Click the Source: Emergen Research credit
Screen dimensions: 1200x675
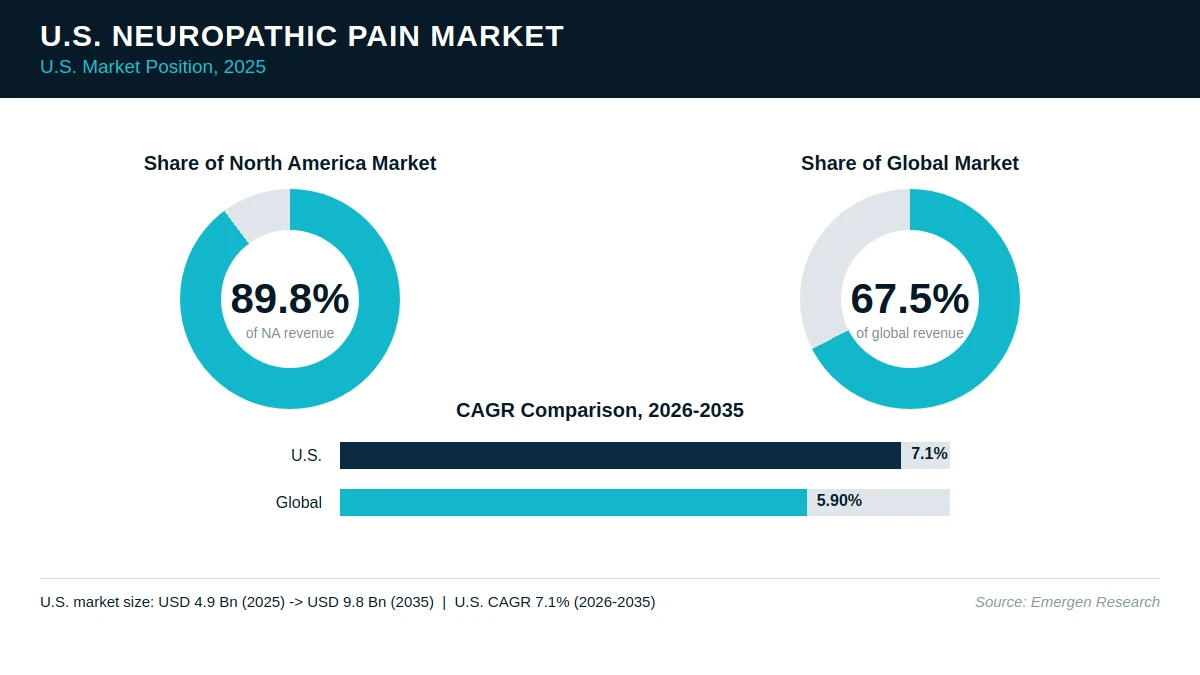(1067, 602)
